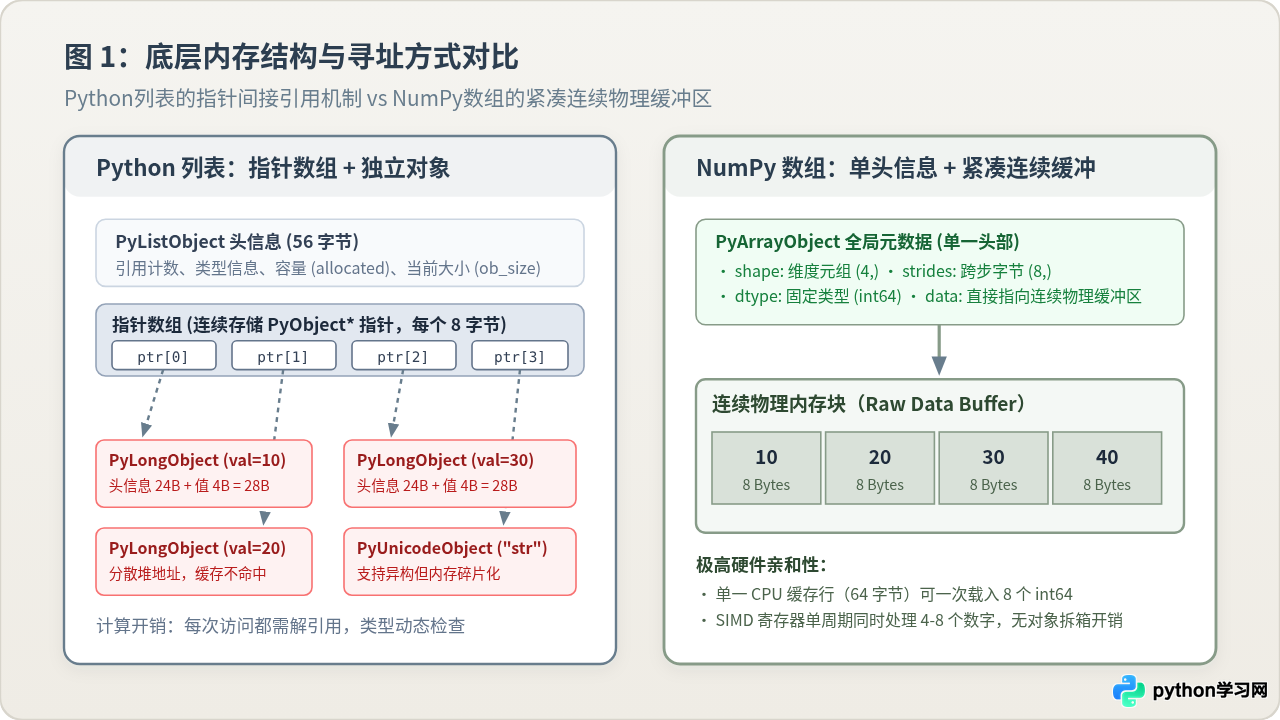Image resolution: width=1280 pixels, height=720 pixels.
Task: Click the 连续物理内存块 (Raw Data Buffer) title
Action: [x=868, y=404]
